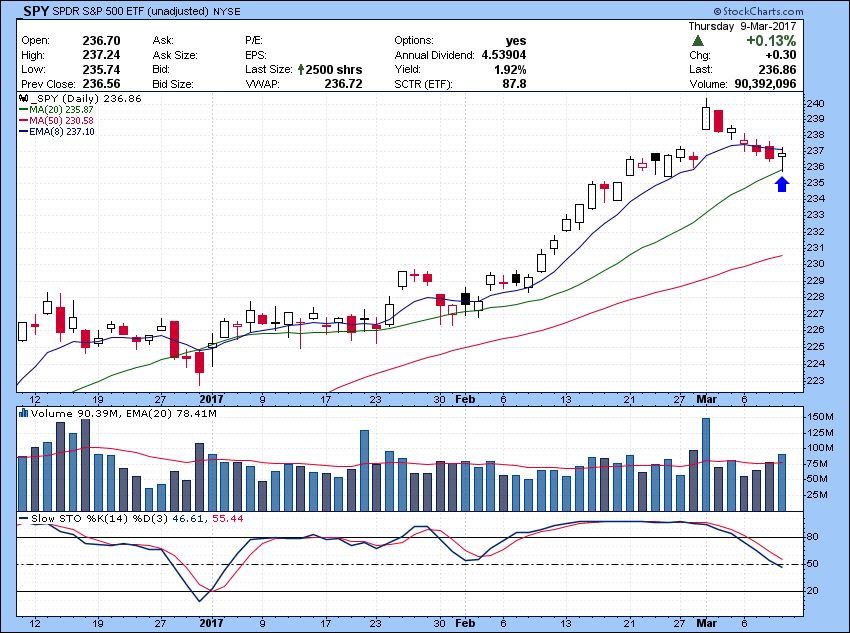Viewport: 850px width, 633px height.
Task: Click the MA(20) 235.87 legend entry
Action: (x=61, y=109)
